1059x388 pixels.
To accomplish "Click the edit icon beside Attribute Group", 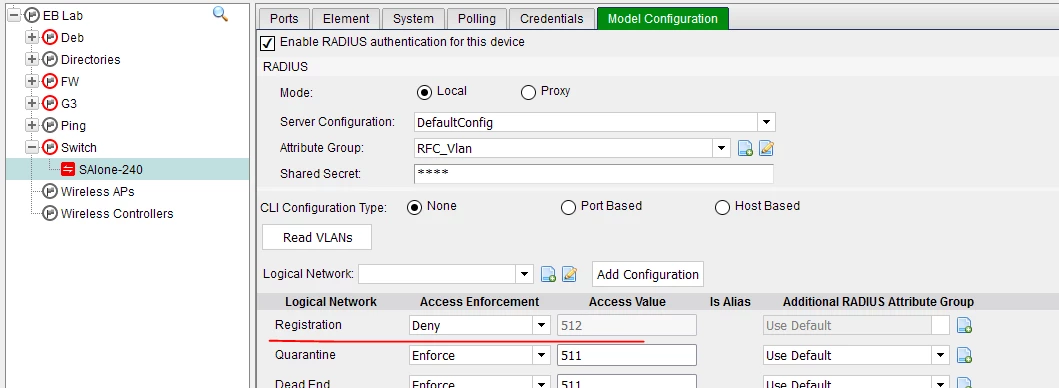I will pos(766,148).
